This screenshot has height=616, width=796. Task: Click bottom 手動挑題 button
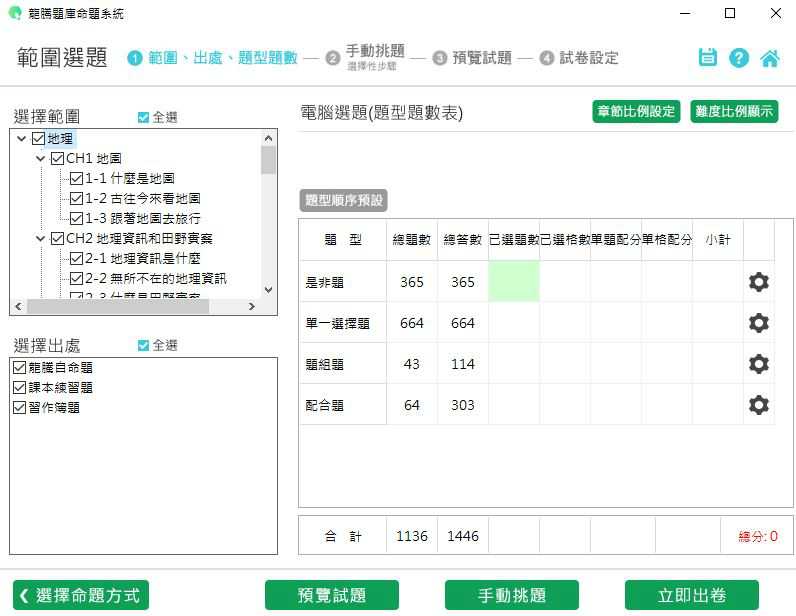click(512, 595)
